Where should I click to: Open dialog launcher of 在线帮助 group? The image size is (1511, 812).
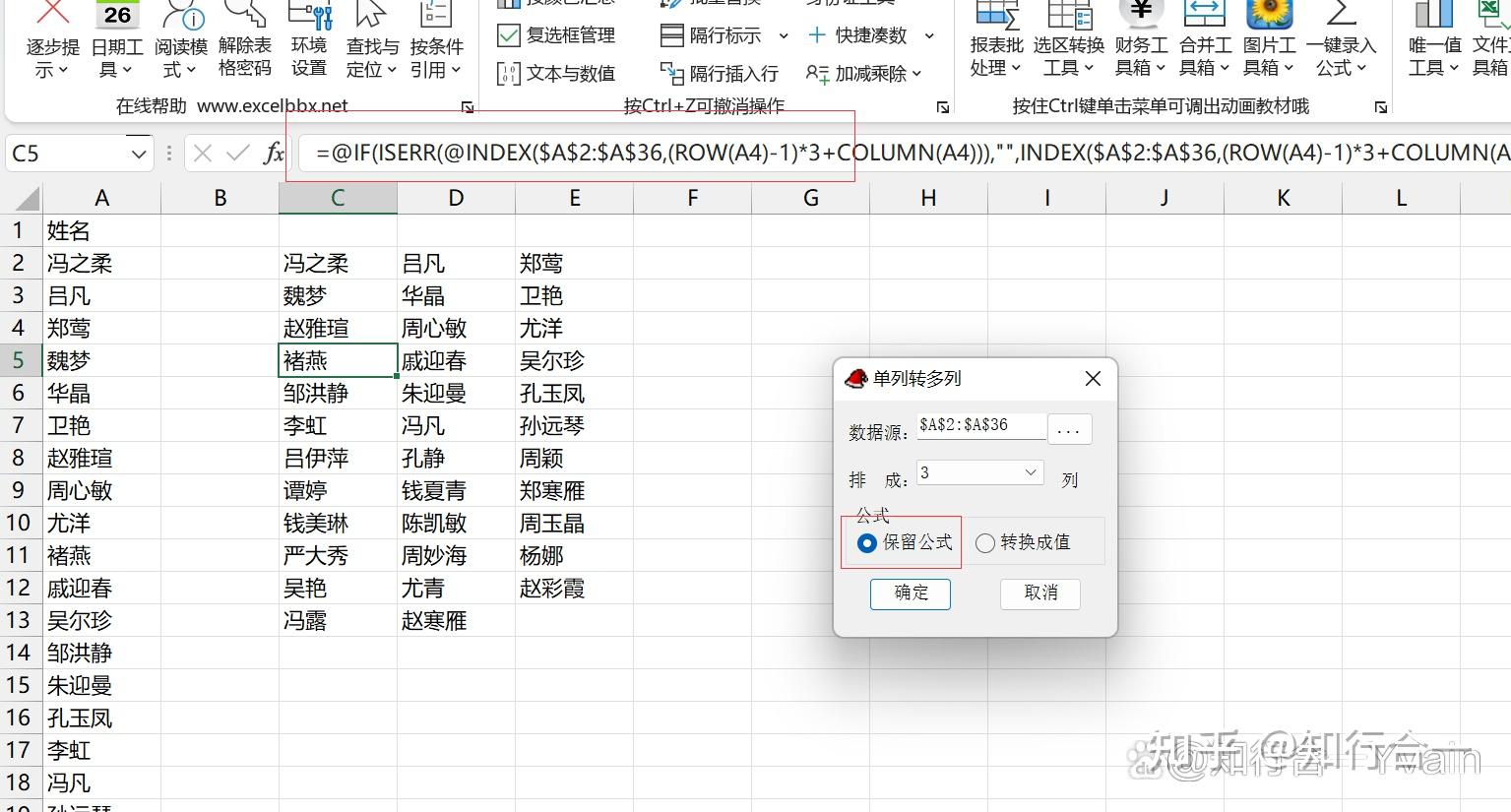[468, 107]
